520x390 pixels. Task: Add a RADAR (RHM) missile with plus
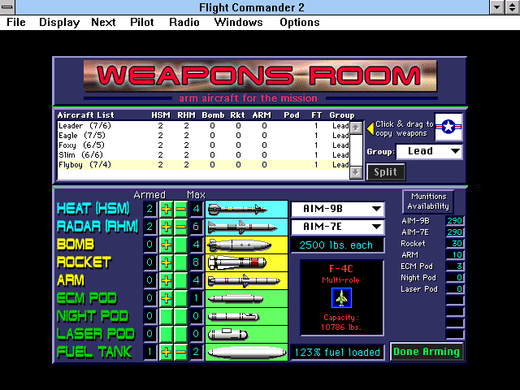(166, 227)
